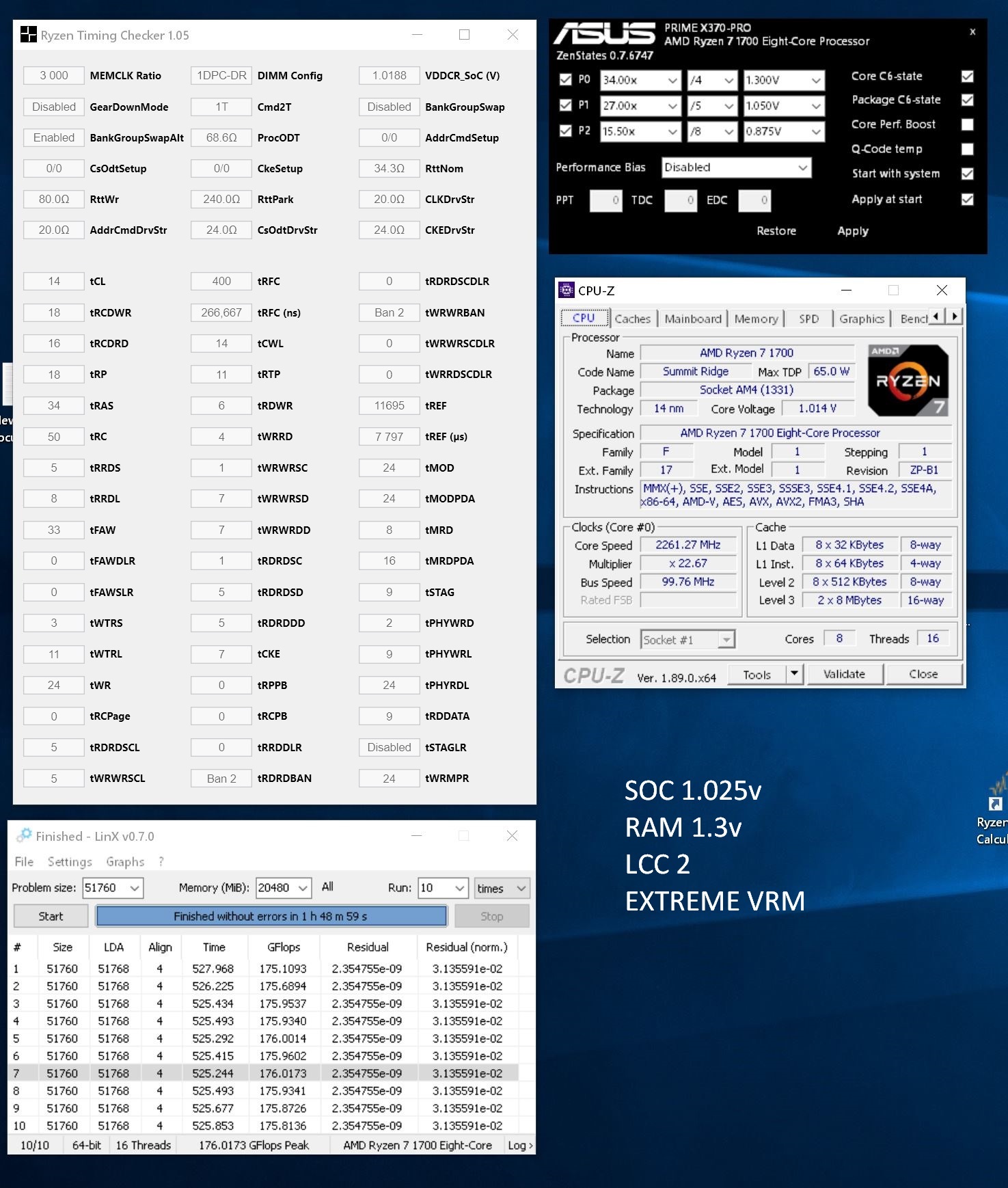Viewport: 1008px width, 1188px height.
Task: Select the CPU tab in CPU-Z
Action: coord(584,318)
